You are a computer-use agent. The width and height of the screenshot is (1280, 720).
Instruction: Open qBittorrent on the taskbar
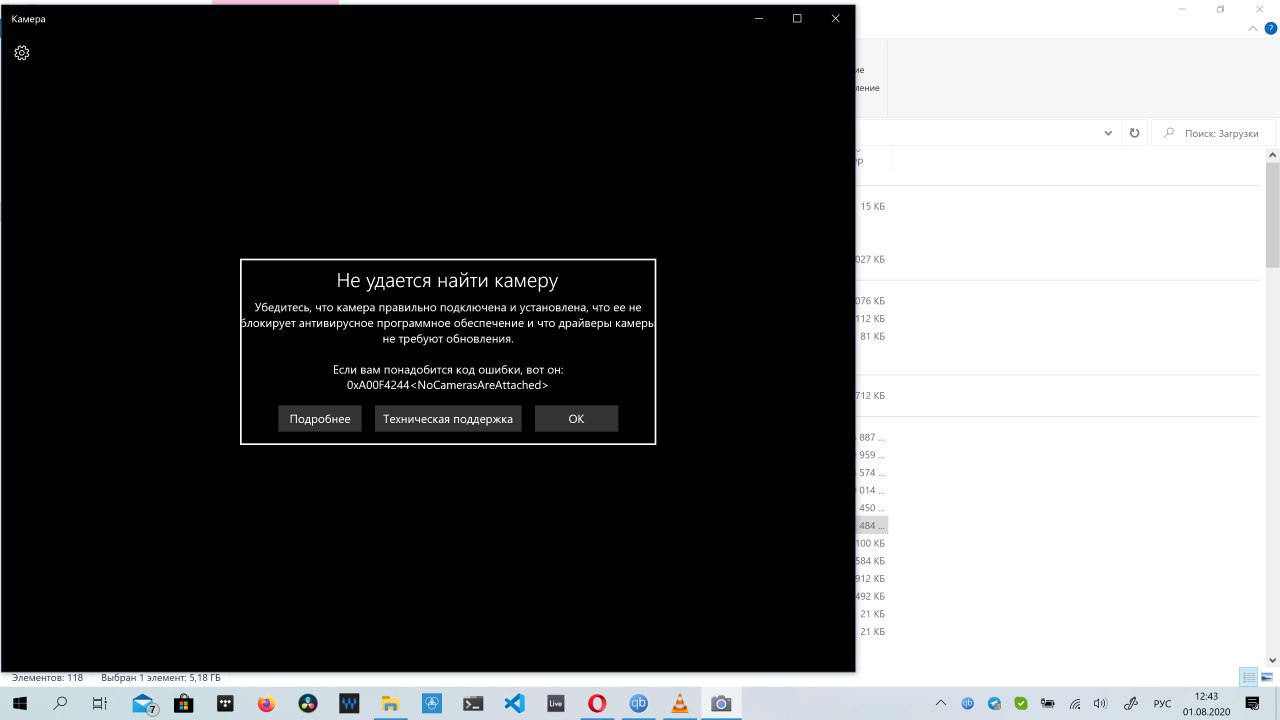[638, 703]
